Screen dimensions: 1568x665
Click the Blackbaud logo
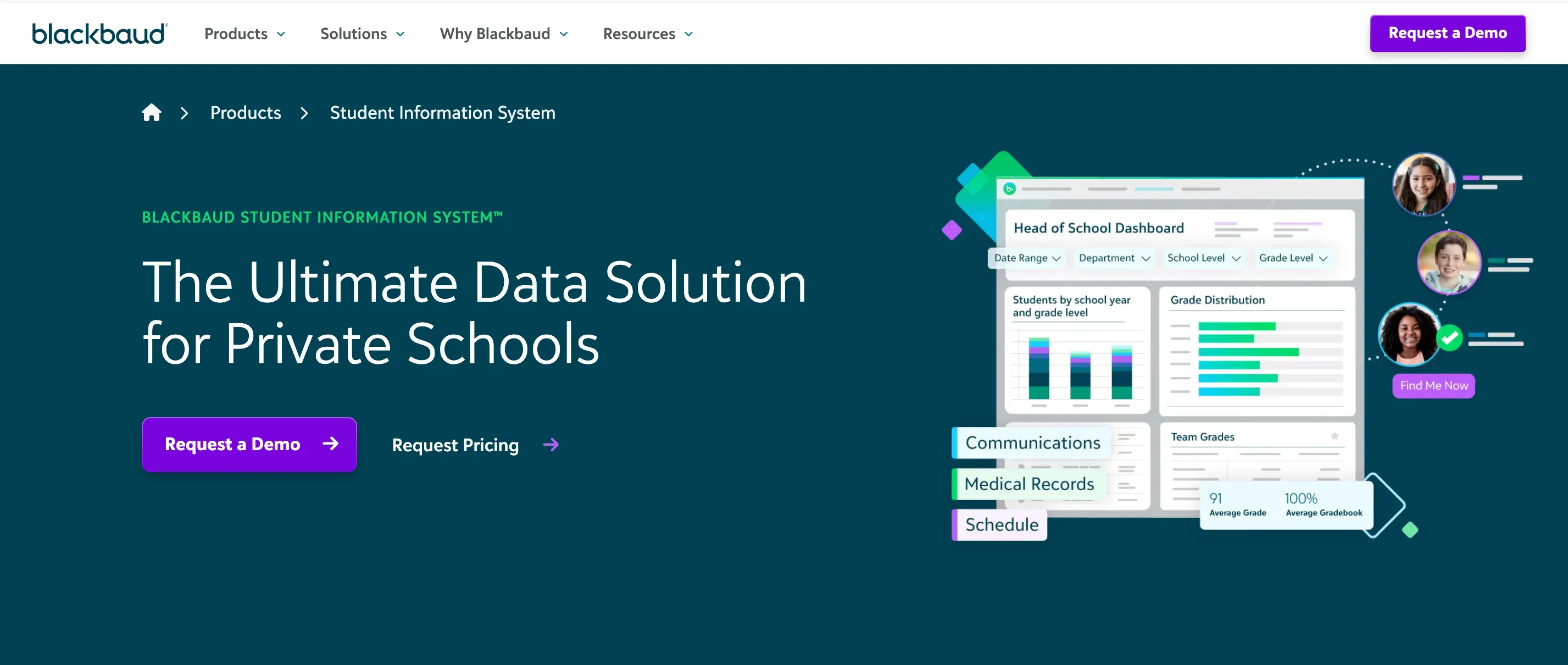(100, 34)
